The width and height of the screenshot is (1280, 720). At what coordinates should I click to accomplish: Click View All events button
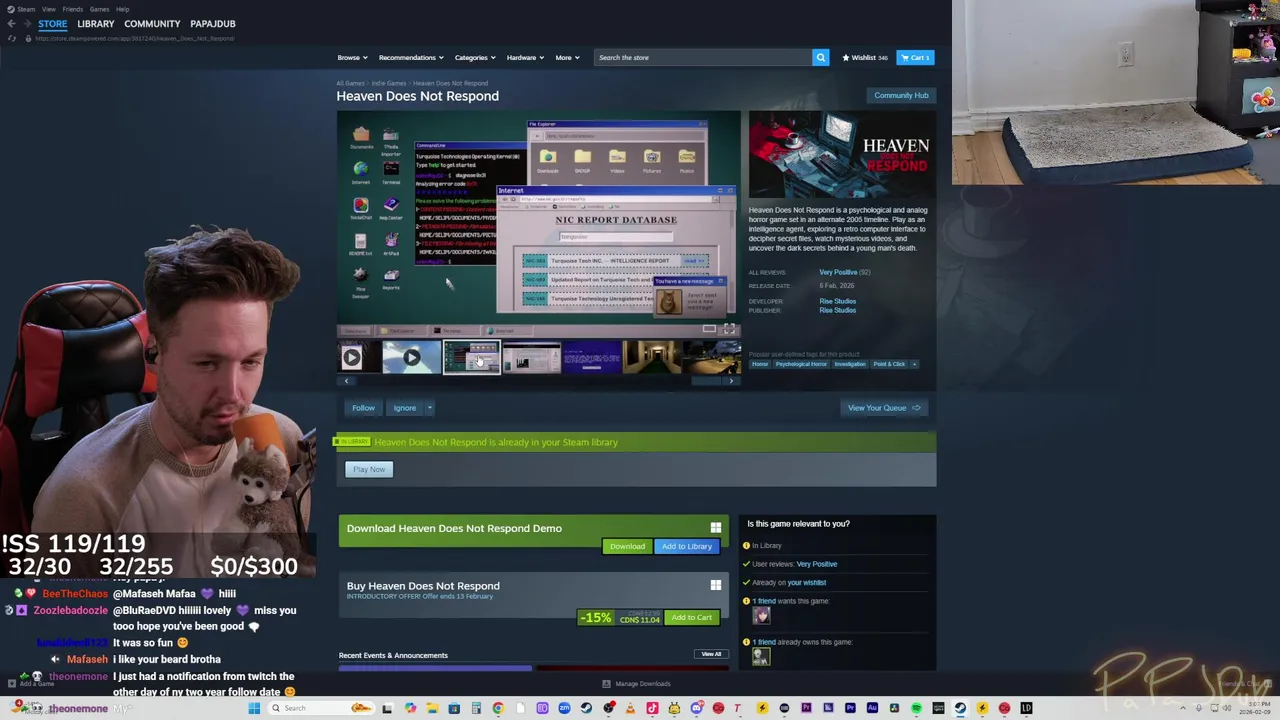[711, 654]
